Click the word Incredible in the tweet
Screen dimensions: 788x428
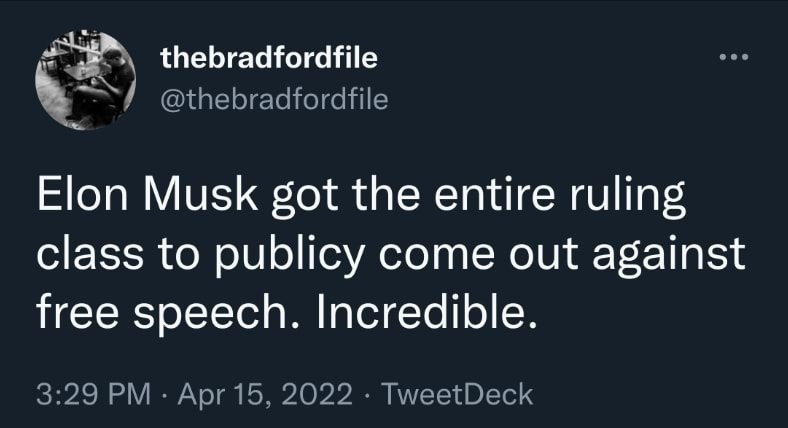(422, 311)
